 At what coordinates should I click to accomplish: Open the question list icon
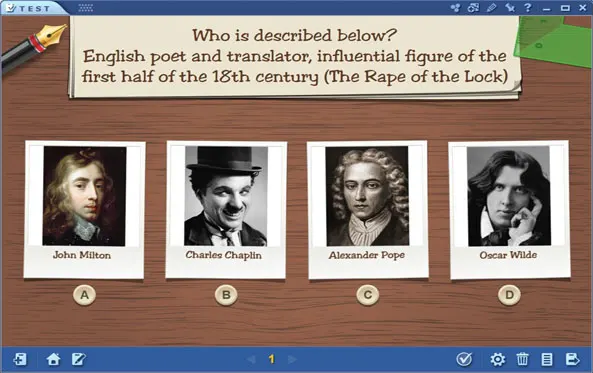(547, 359)
